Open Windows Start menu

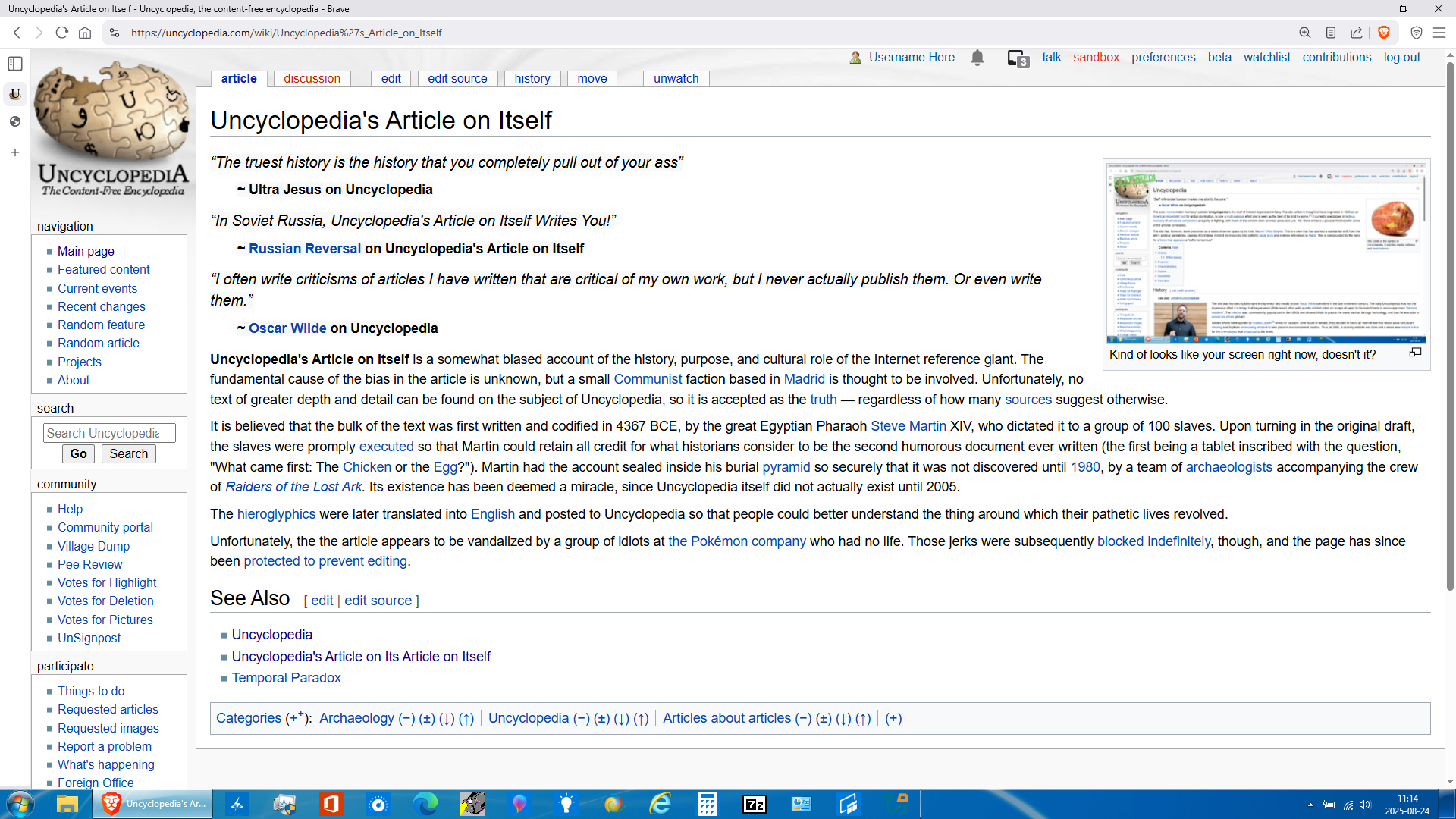(x=20, y=804)
